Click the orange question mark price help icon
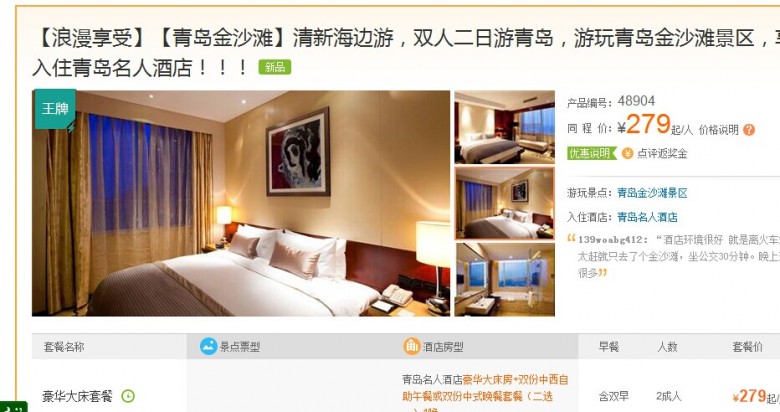This screenshot has height=412, width=780. click(x=749, y=130)
